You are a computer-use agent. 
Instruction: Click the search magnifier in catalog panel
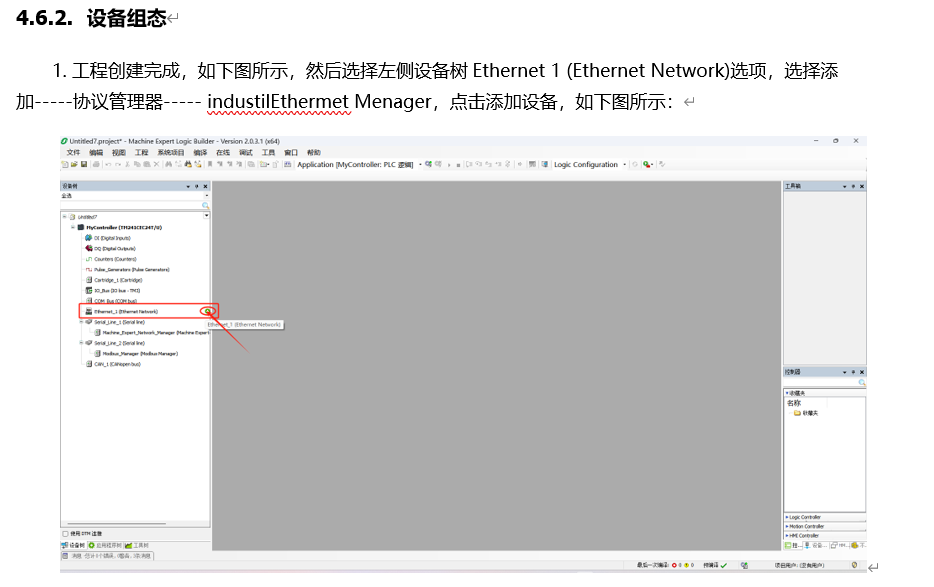coord(861,383)
